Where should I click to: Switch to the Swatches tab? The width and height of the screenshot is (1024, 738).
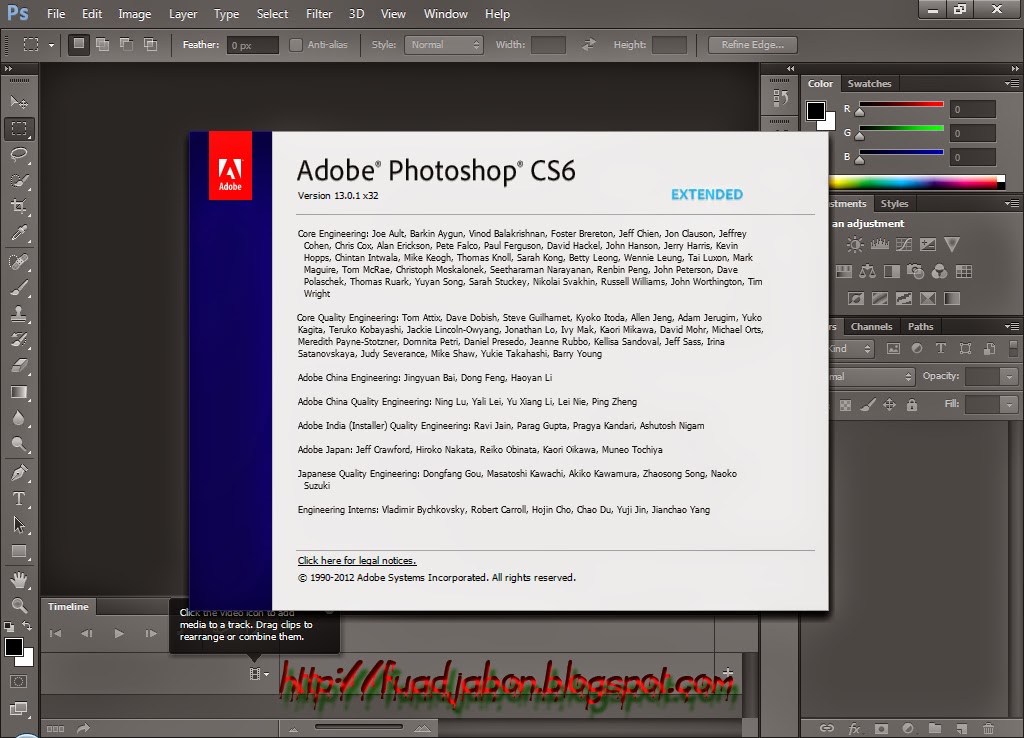tap(869, 84)
